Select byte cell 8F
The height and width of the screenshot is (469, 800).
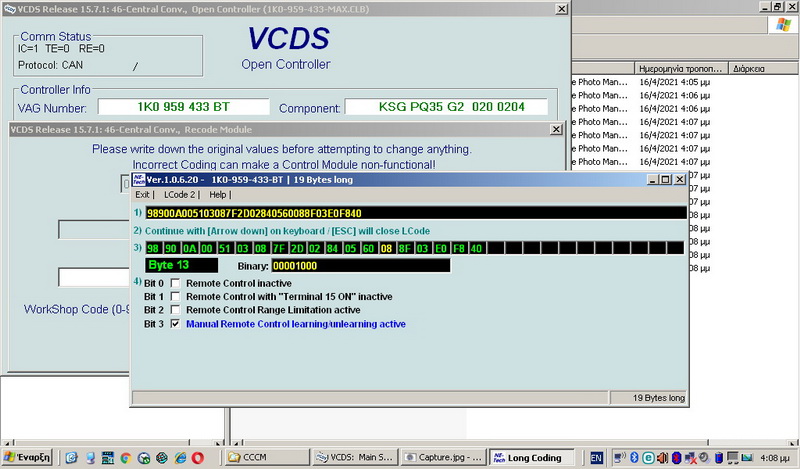[405, 248]
